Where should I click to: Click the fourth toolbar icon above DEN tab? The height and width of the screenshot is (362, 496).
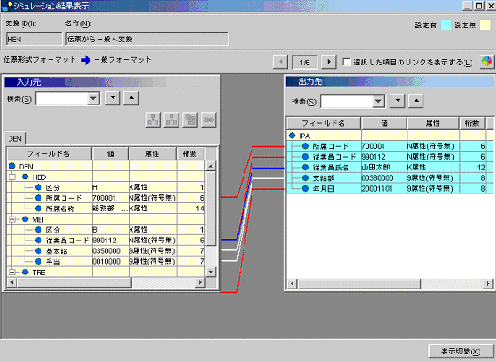209,120
